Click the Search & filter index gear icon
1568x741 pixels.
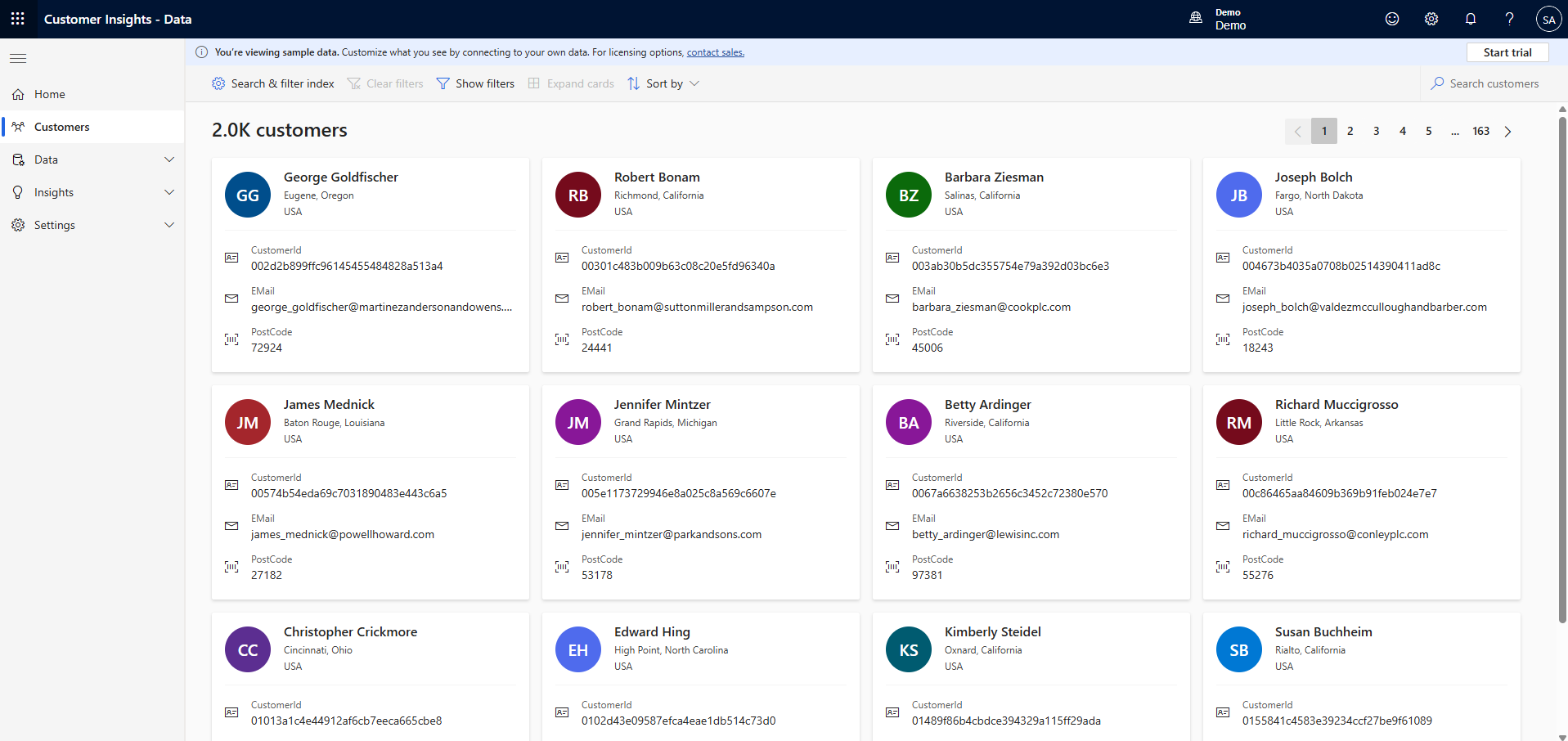pos(218,83)
